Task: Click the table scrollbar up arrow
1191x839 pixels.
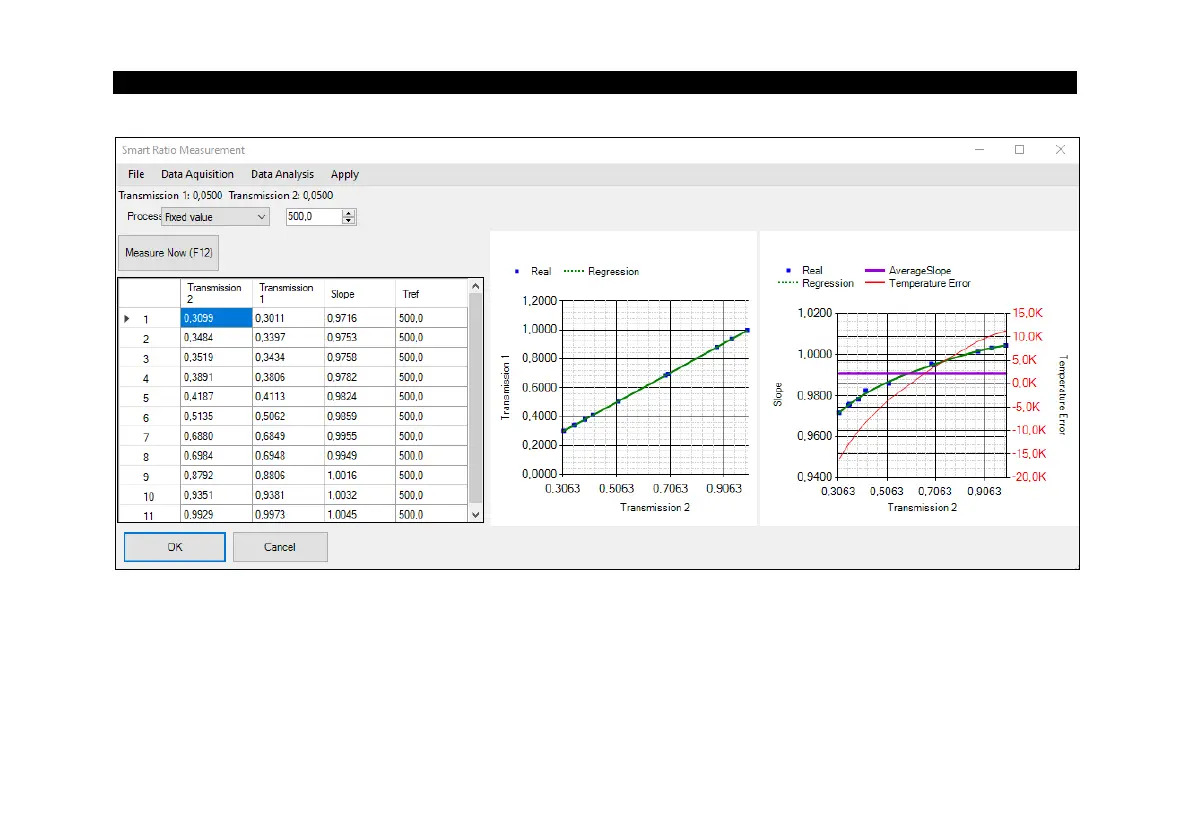Action: pos(475,286)
